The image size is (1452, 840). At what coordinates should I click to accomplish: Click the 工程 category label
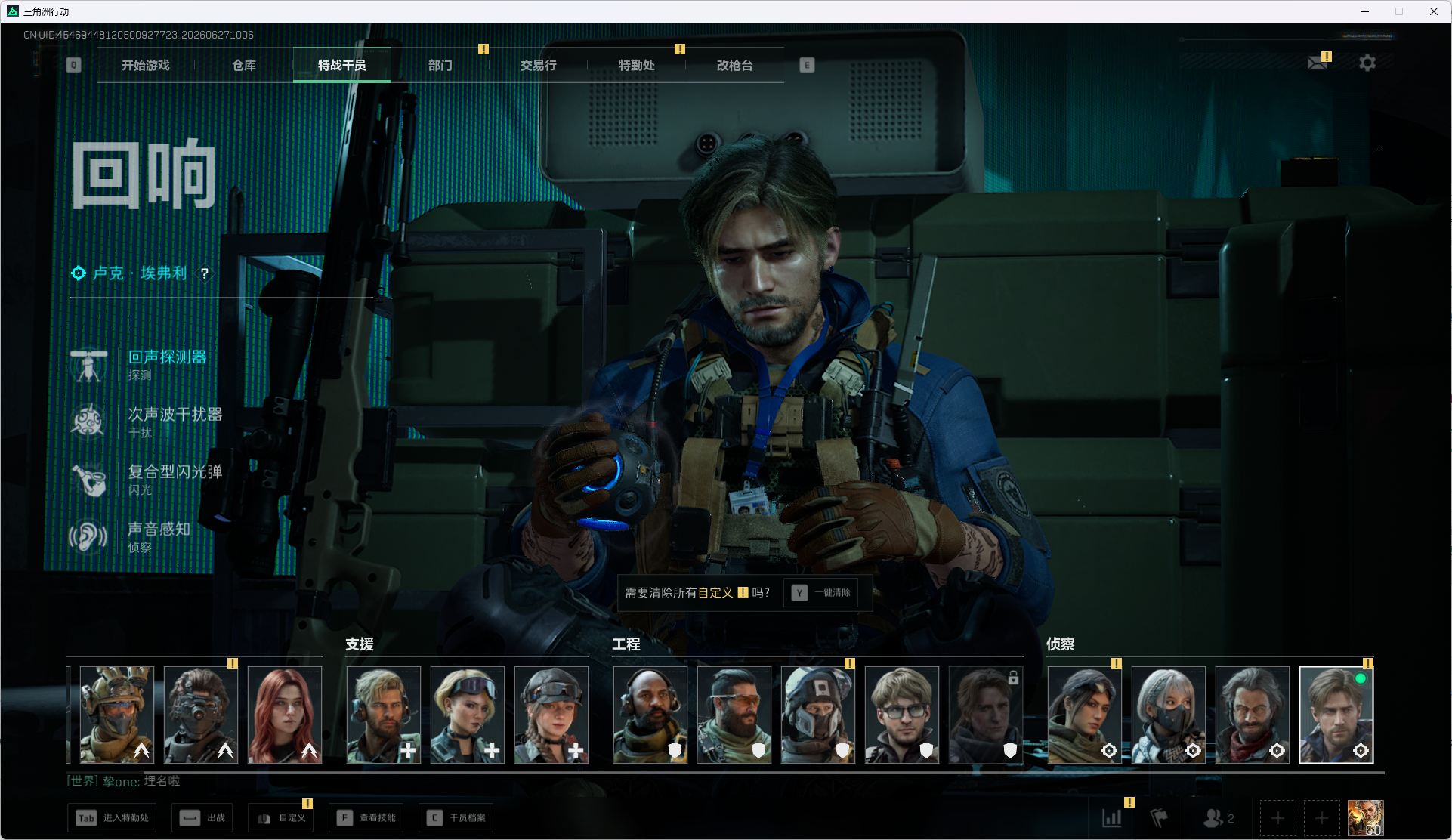pyautogui.click(x=626, y=644)
